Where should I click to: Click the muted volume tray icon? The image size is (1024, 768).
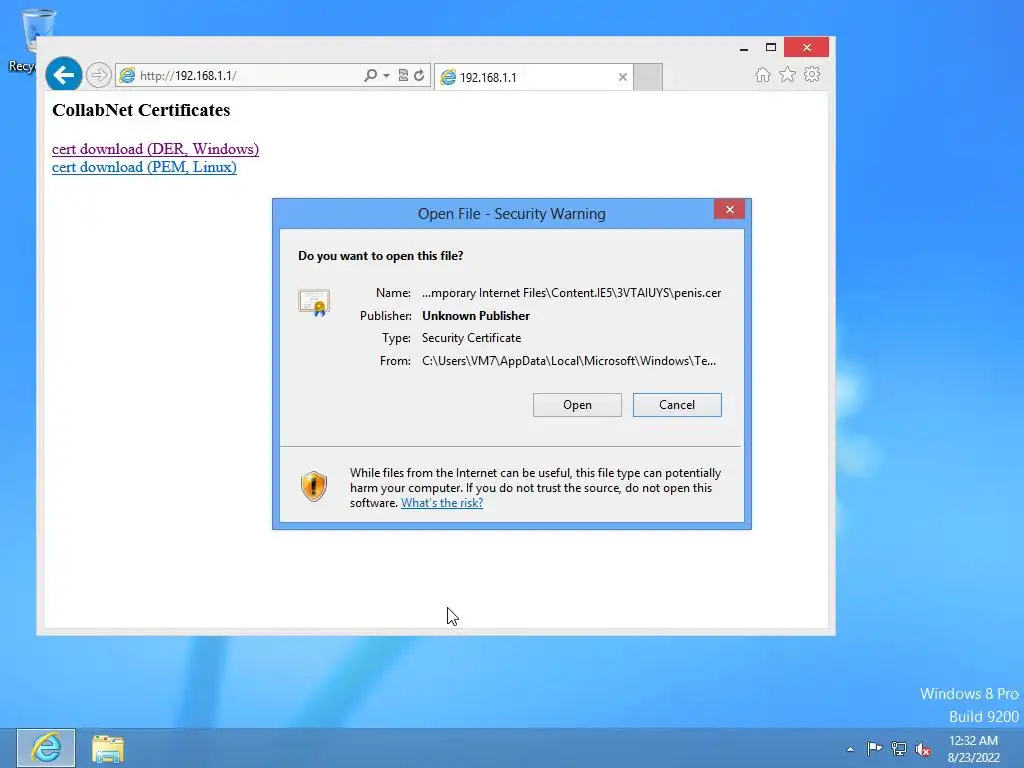(x=923, y=749)
